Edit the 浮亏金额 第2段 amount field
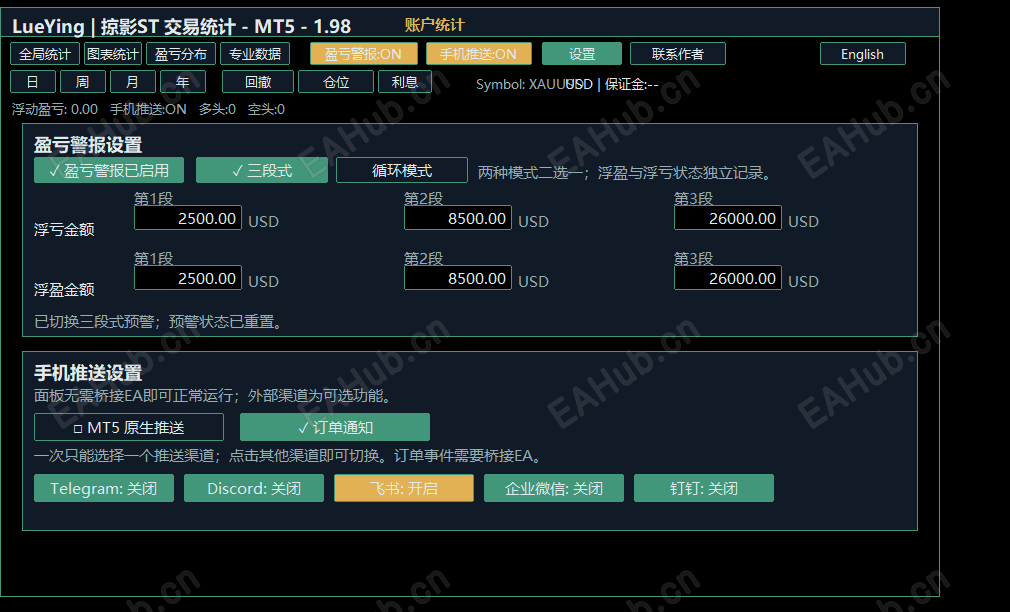 pos(458,218)
